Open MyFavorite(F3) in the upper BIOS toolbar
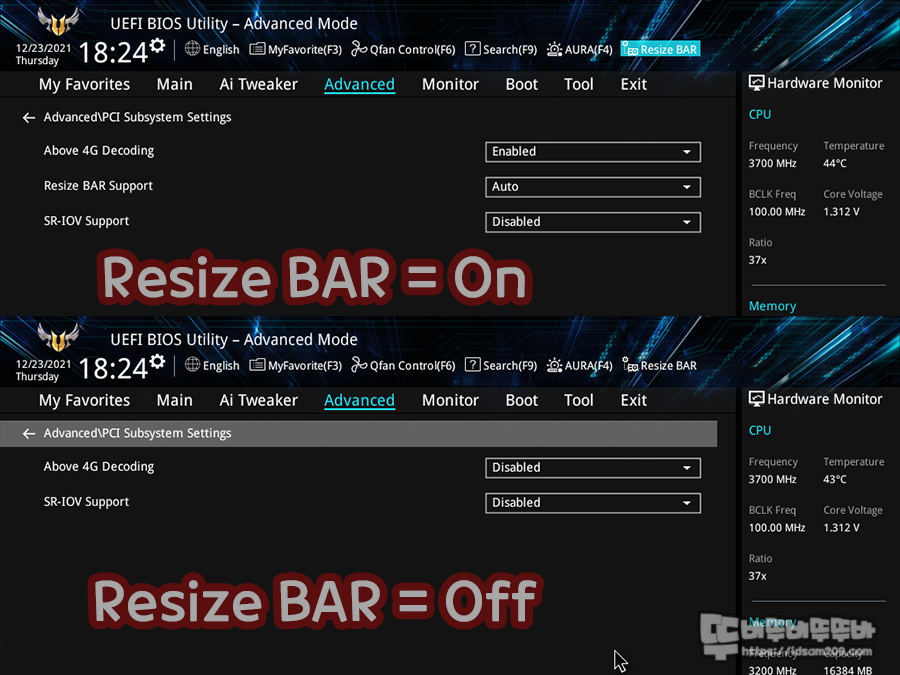This screenshot has width=900, height=675. tap(296, 49)
